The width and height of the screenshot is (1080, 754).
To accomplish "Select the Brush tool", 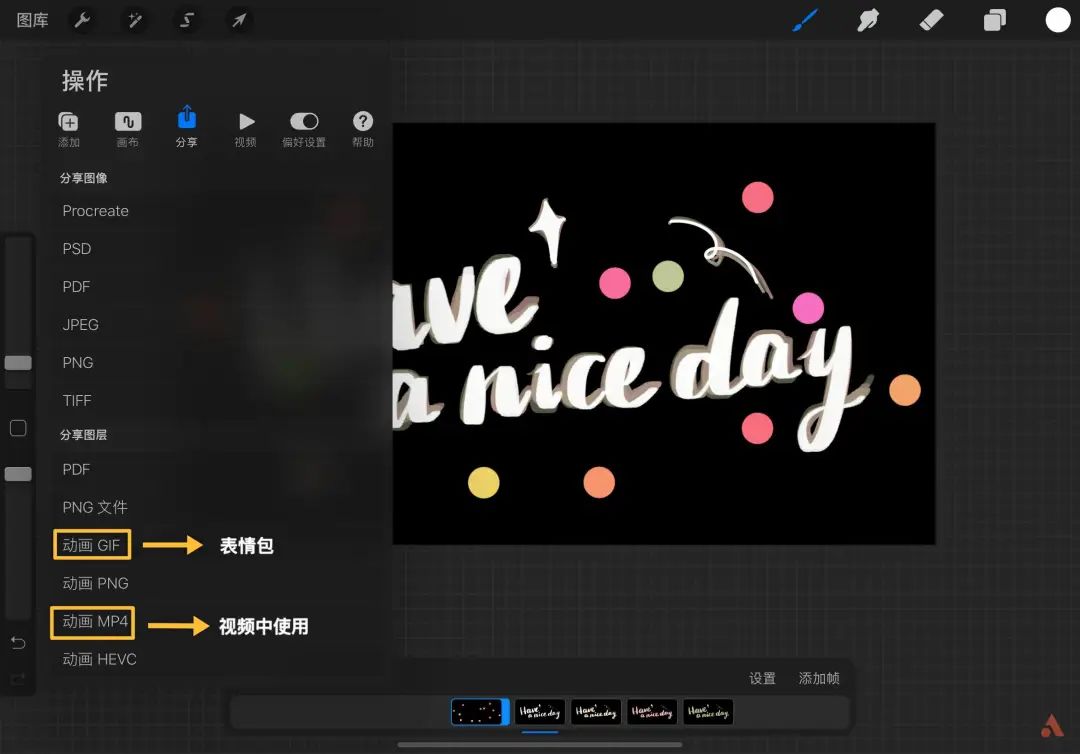I will [805, 20].
